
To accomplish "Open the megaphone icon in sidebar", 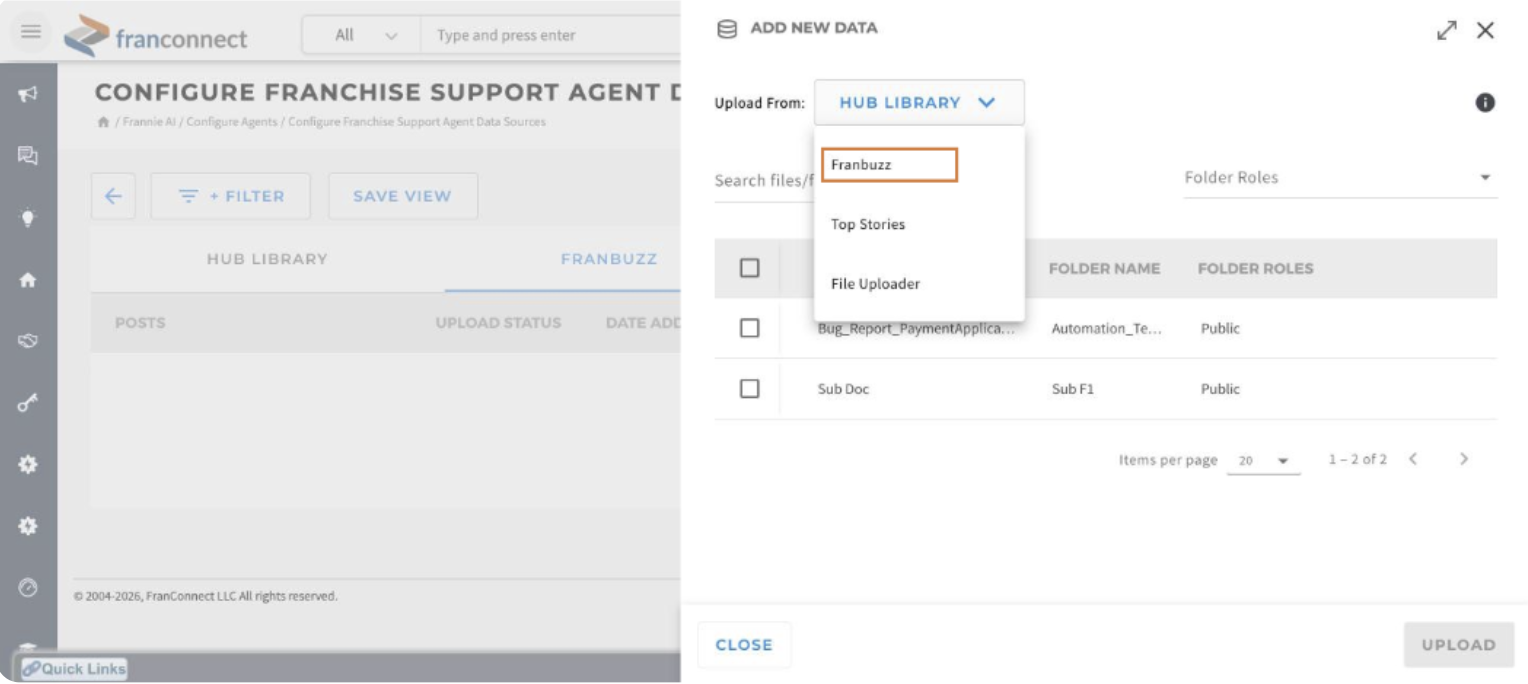I will pyautogui.click(x=28, y=94).
